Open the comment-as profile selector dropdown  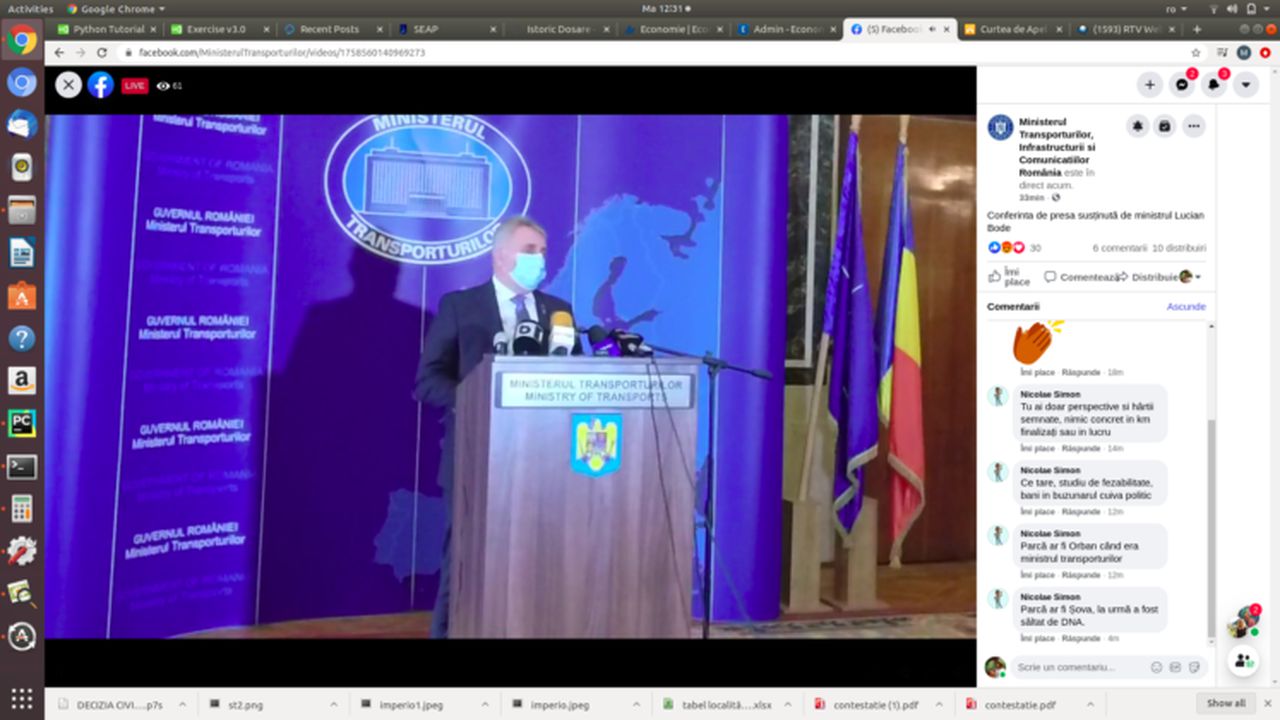point(1190,277)
